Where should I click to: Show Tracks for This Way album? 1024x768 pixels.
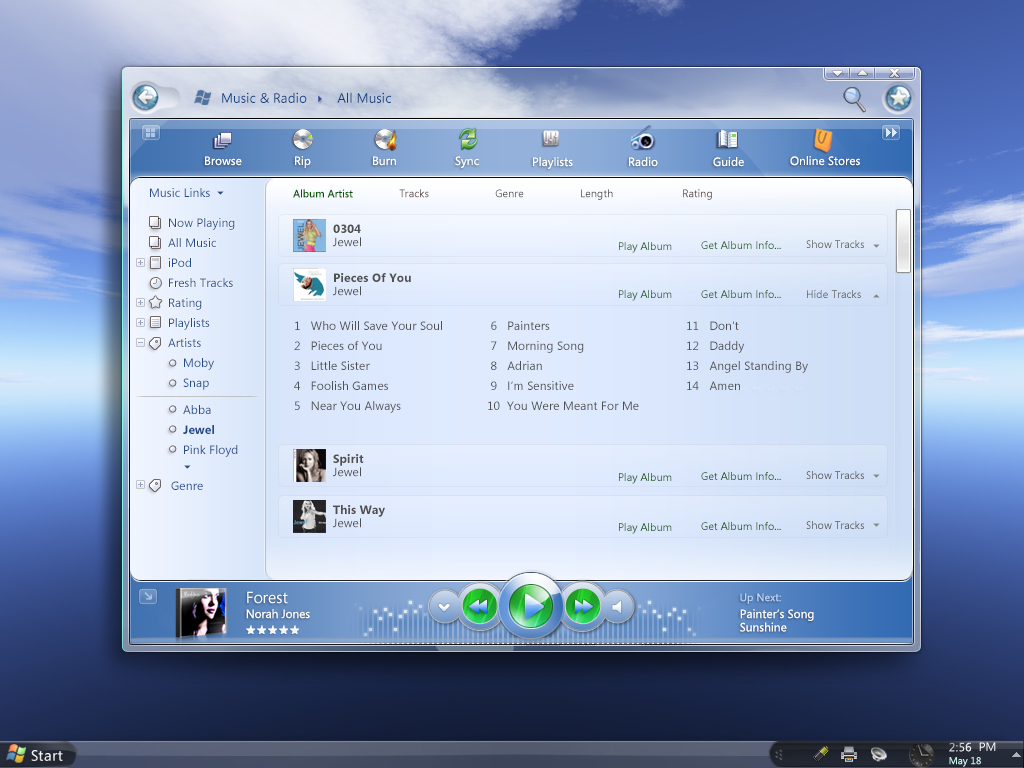(842, 525)
